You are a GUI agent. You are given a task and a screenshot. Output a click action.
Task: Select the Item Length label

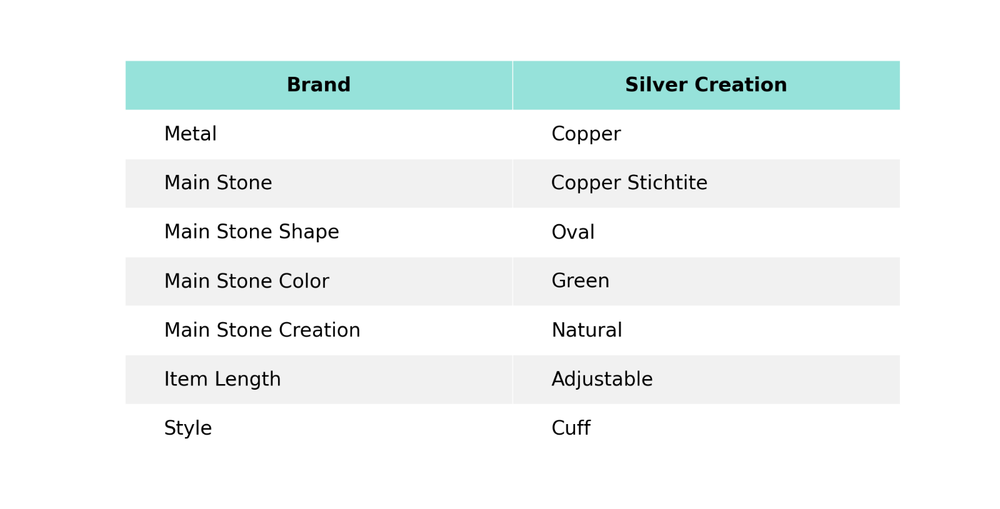point(222,379)
